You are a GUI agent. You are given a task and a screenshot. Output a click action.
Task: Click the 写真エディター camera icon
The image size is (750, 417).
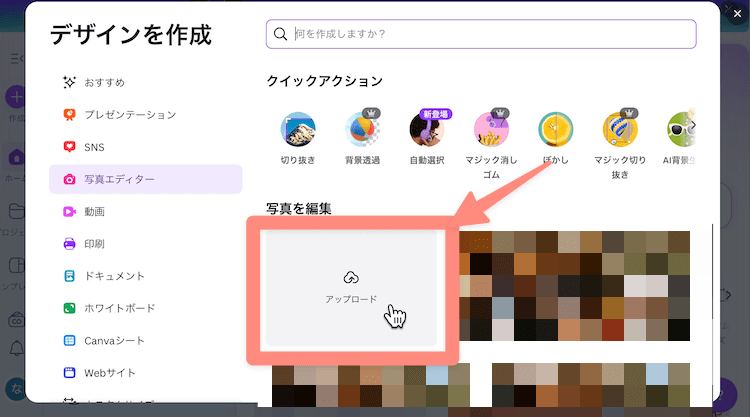click(x=69, y=179)
